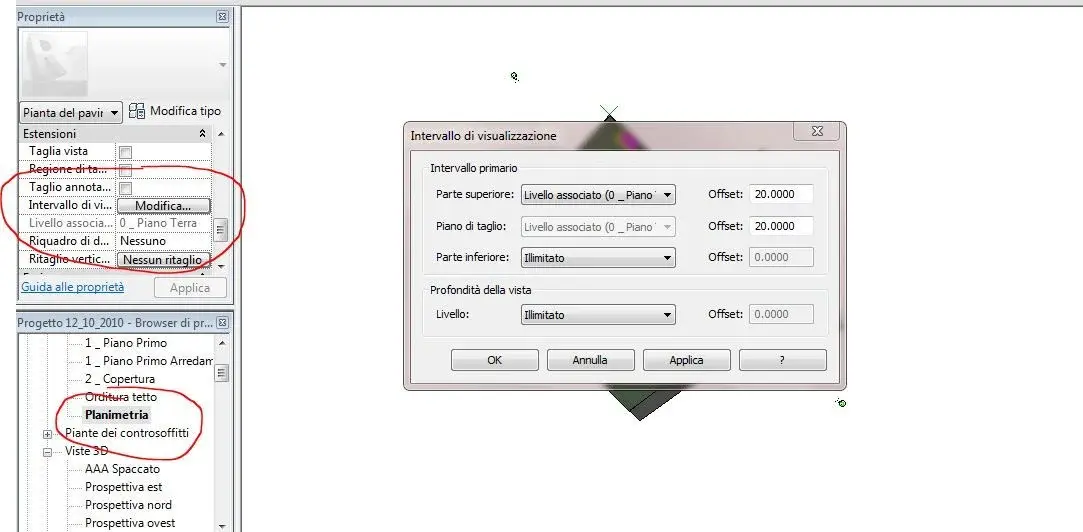Close the Intervallo di visualizzazione dialog
Image resolution: width=1083 pixels, height=532 pixels.
[x=817, y=131]
